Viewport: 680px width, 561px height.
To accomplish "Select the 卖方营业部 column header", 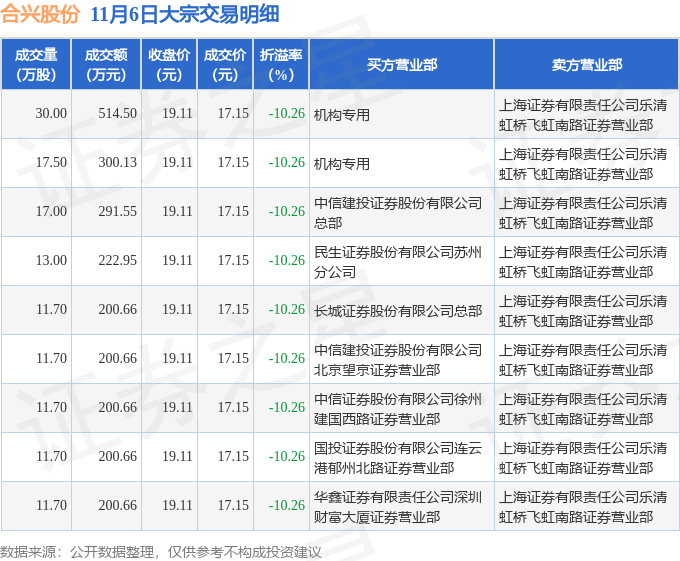I will click(587, 65).
